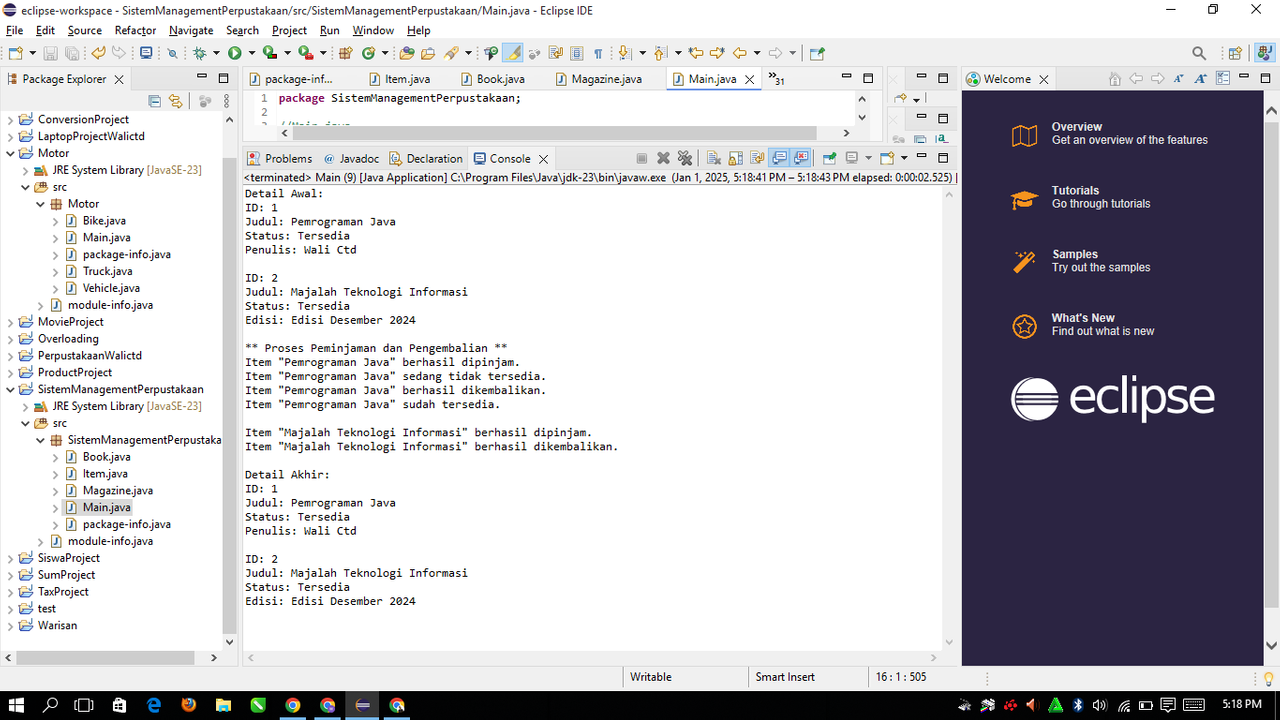Toggle Word Wrap in editor toolbar
Image resolution: width=1280 pixels, height=720 pixels.
point(555,53)
